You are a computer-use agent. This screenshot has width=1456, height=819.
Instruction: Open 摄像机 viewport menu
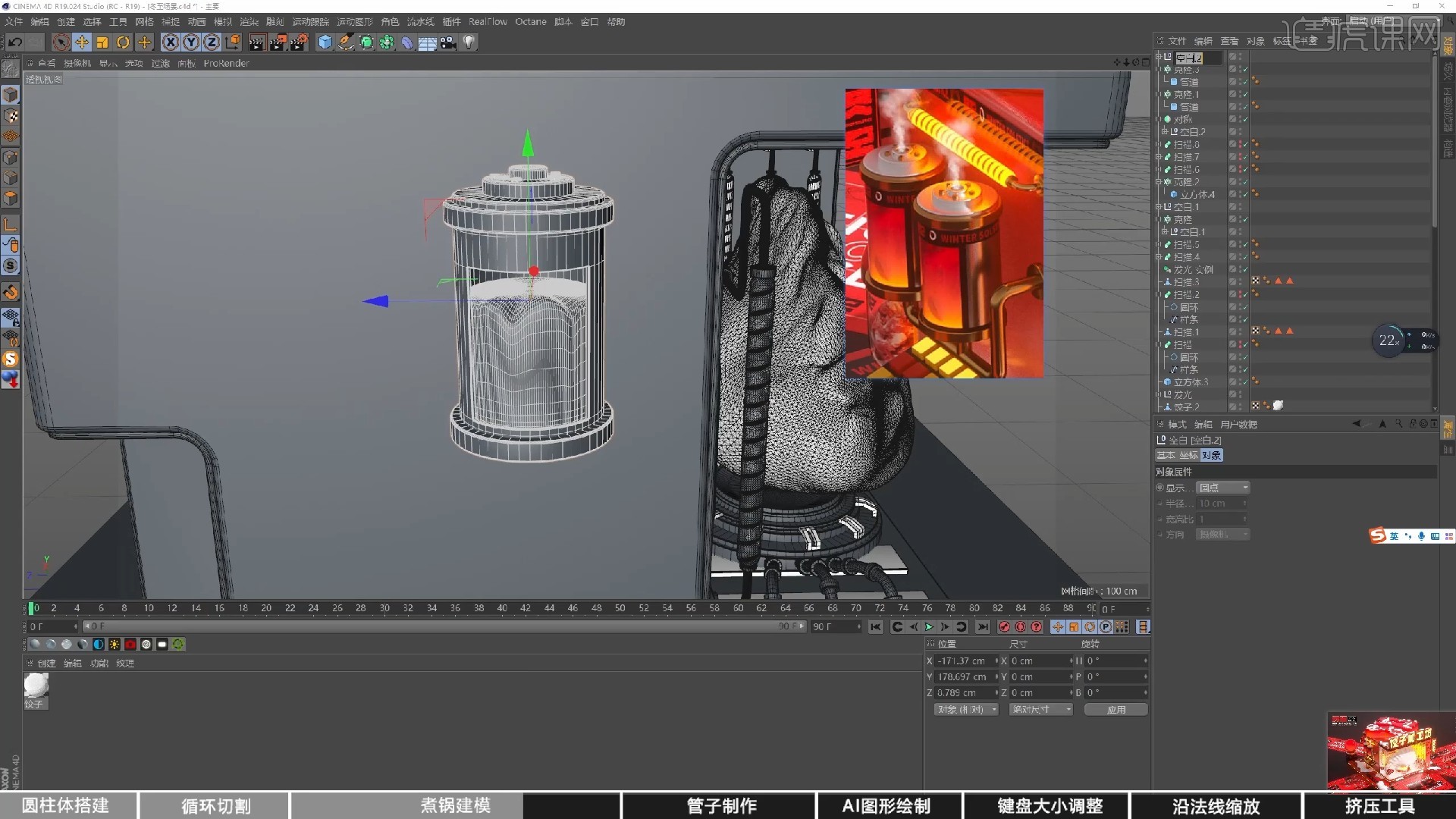(x=77, y=64)
